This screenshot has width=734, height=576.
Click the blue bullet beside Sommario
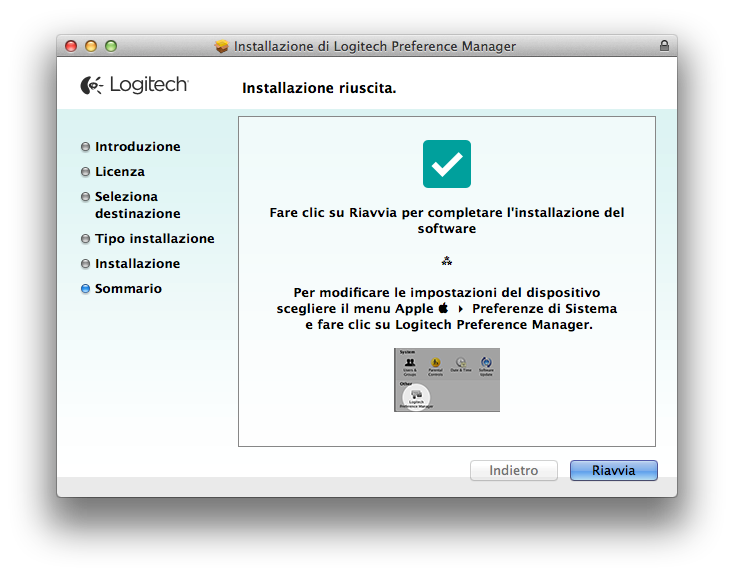click(x=85, y=288)
